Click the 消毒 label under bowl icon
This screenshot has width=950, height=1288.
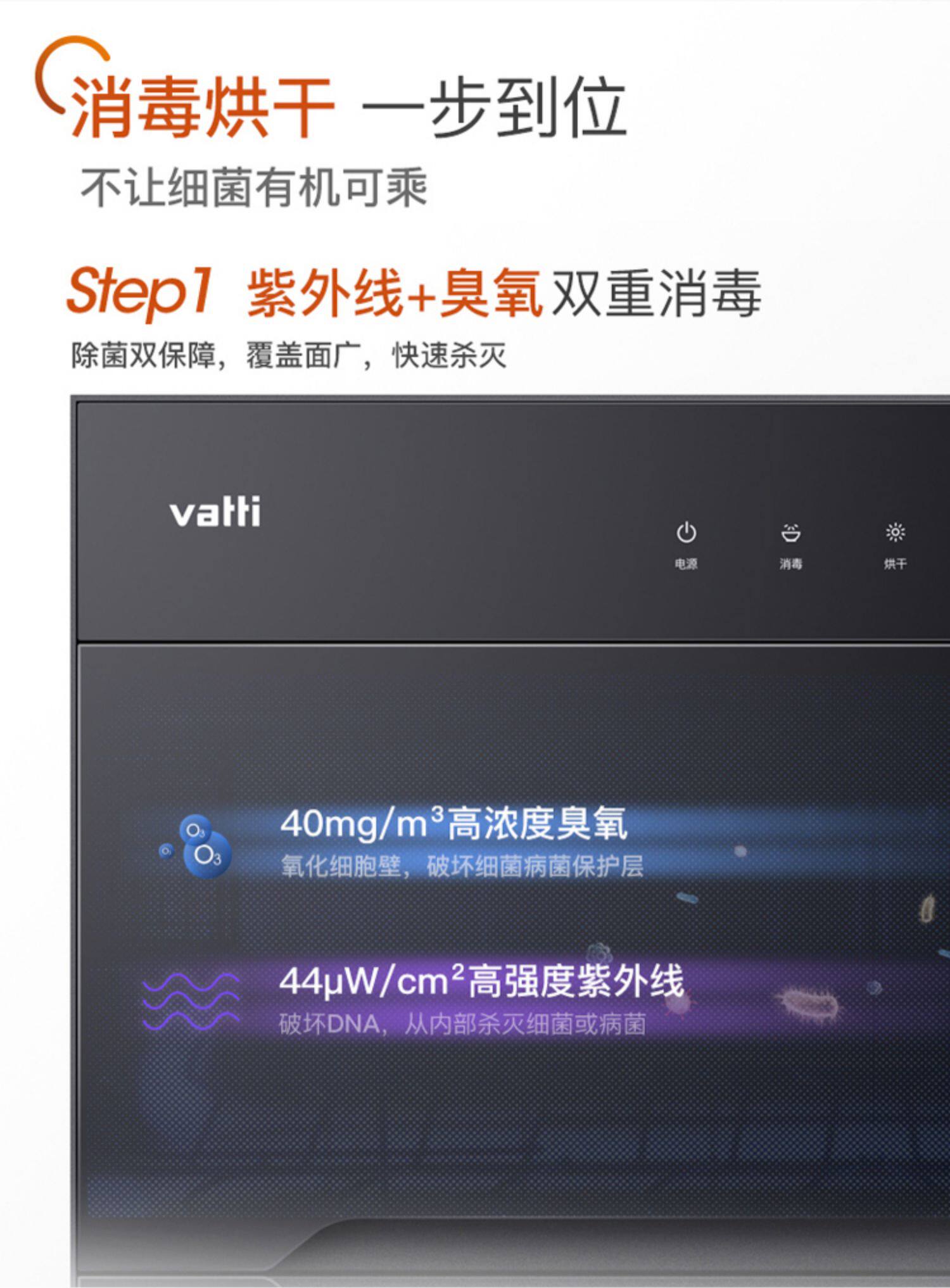(x=790, y=564)
